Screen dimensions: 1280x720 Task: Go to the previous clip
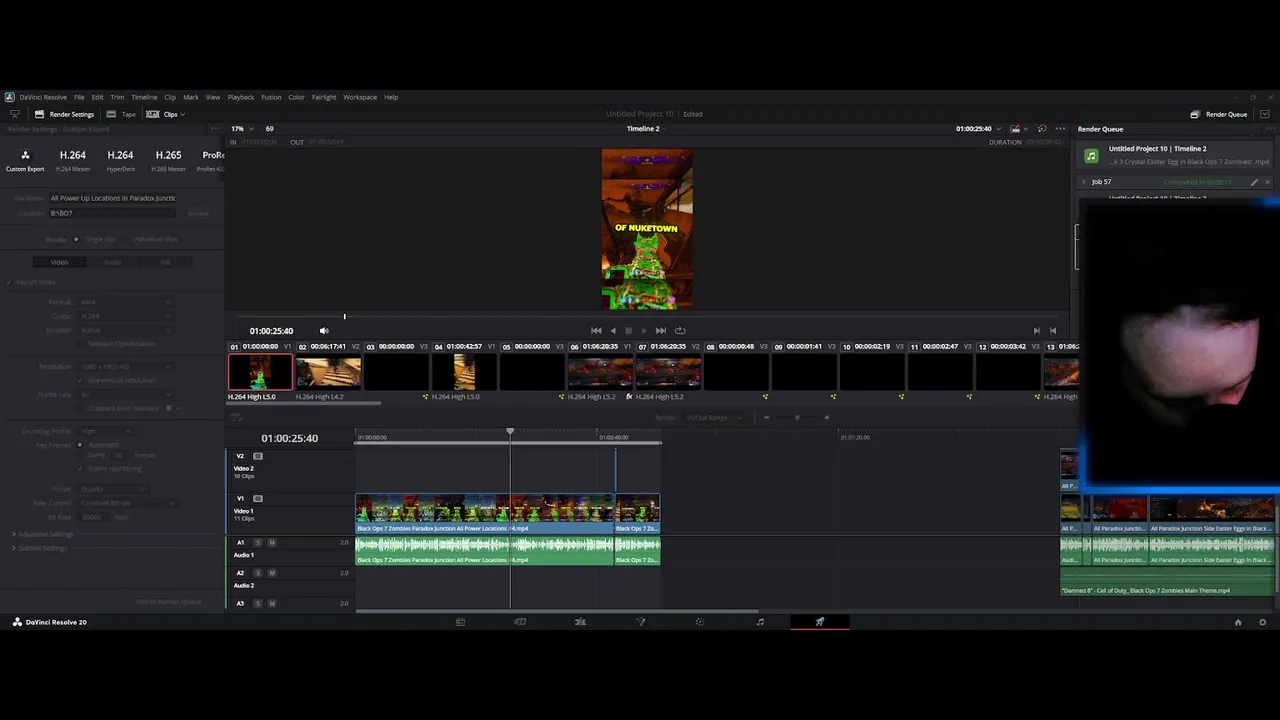[x=1052, y=331]
